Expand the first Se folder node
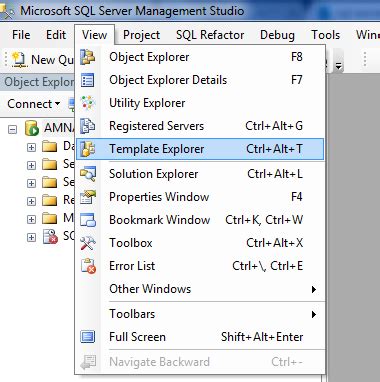The width and height of the screenshot is (380, 382). pyautogui.click(x=31, y=165)
